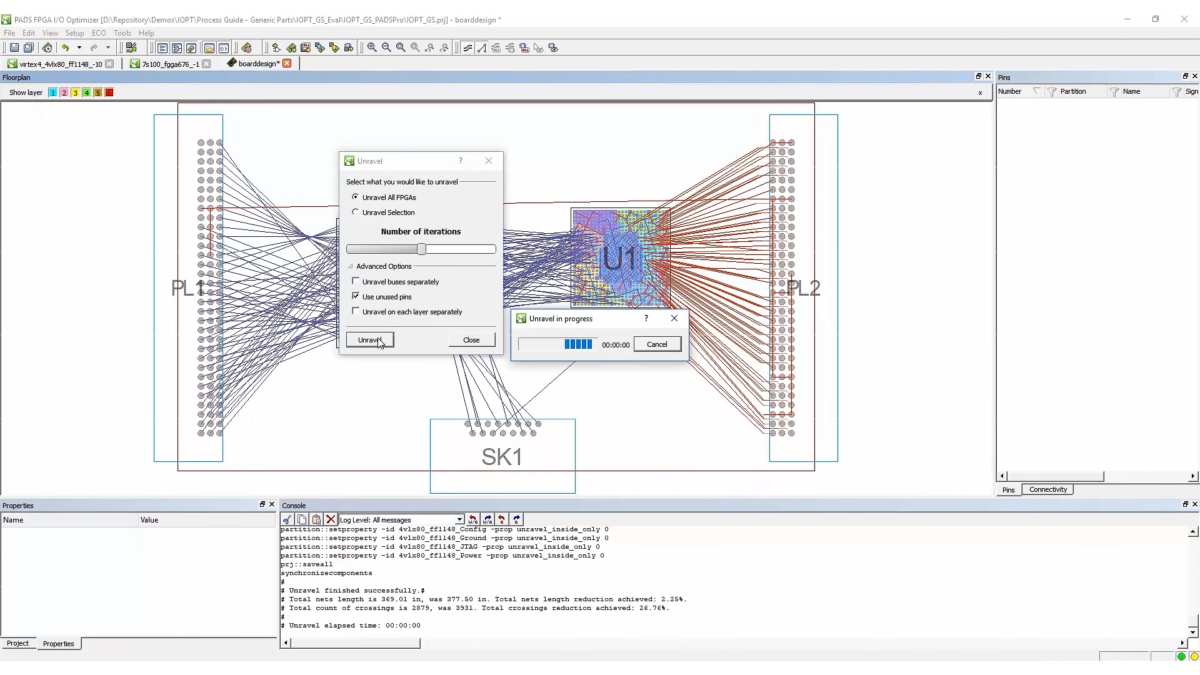This screenshot has width=1200, height=675.
Task: Click the Number of iterations slider handle
Action: click(x=421, y=249)
